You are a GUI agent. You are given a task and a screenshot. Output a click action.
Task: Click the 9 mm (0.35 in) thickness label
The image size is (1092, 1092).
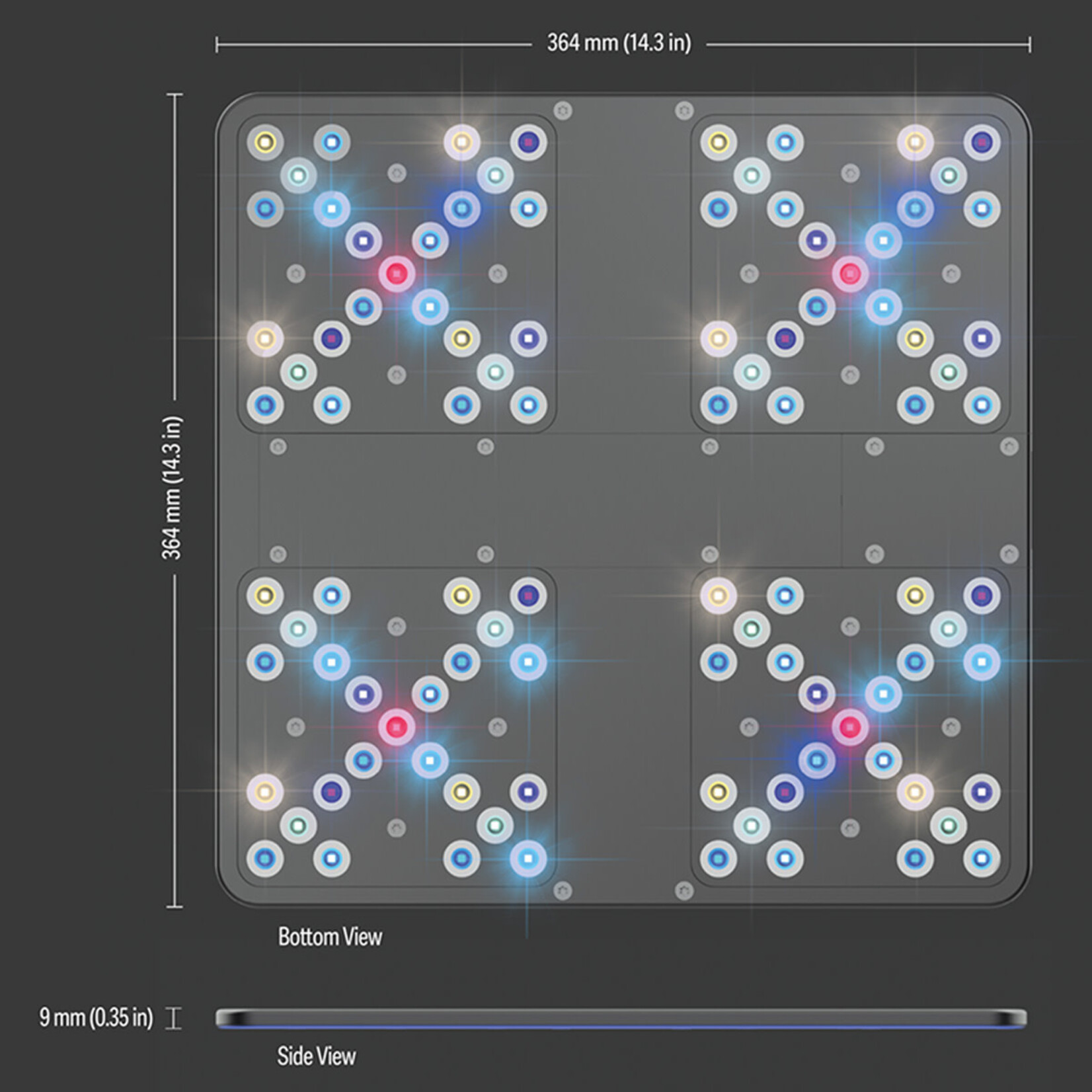(96, 1017)
